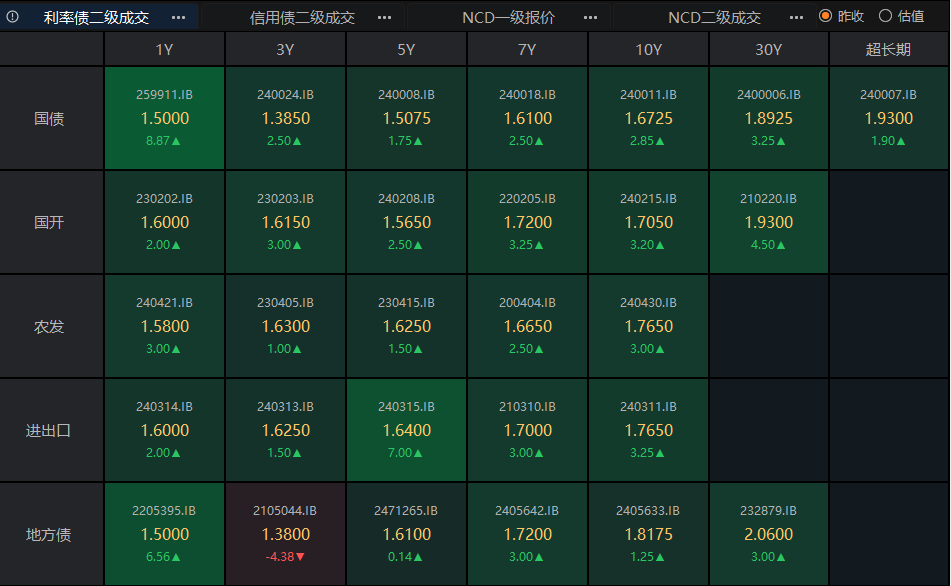Click the 10Y column header
The width and height of the screenshot is (951, 586).
click(648, 49)
